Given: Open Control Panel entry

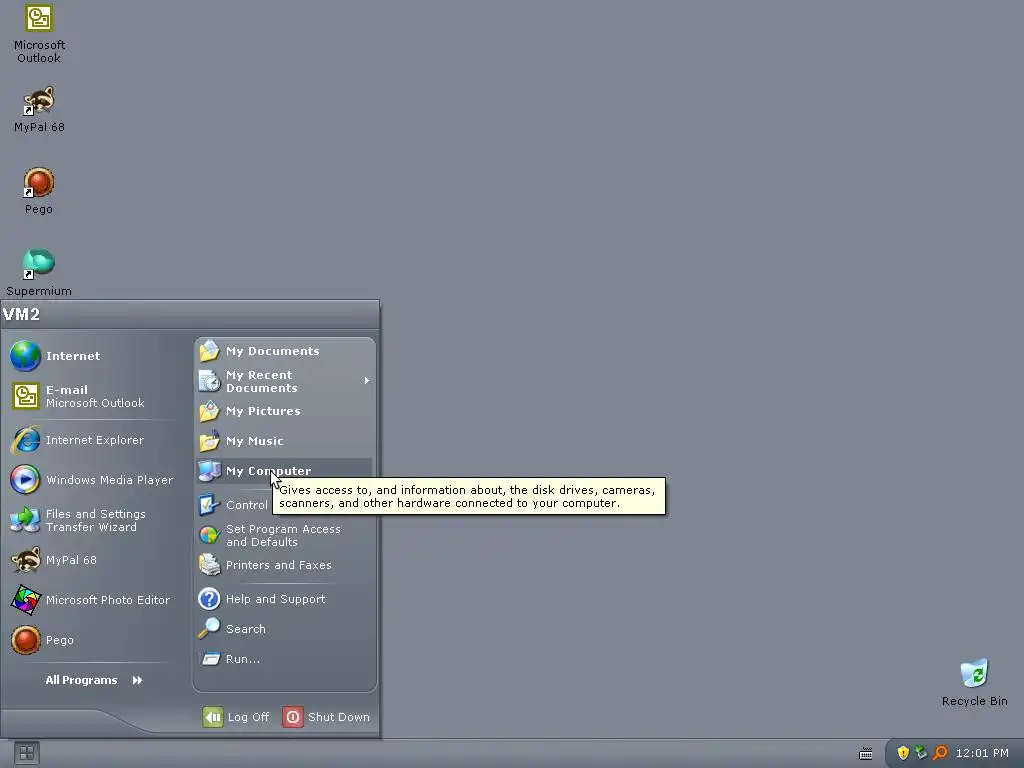Looking at the screenshot, I should (234, 505).
